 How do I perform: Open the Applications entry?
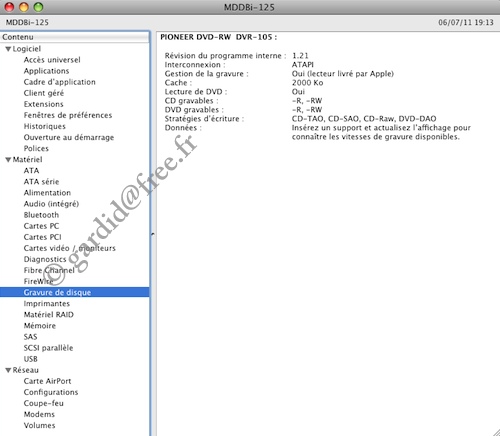click(46, 71)
